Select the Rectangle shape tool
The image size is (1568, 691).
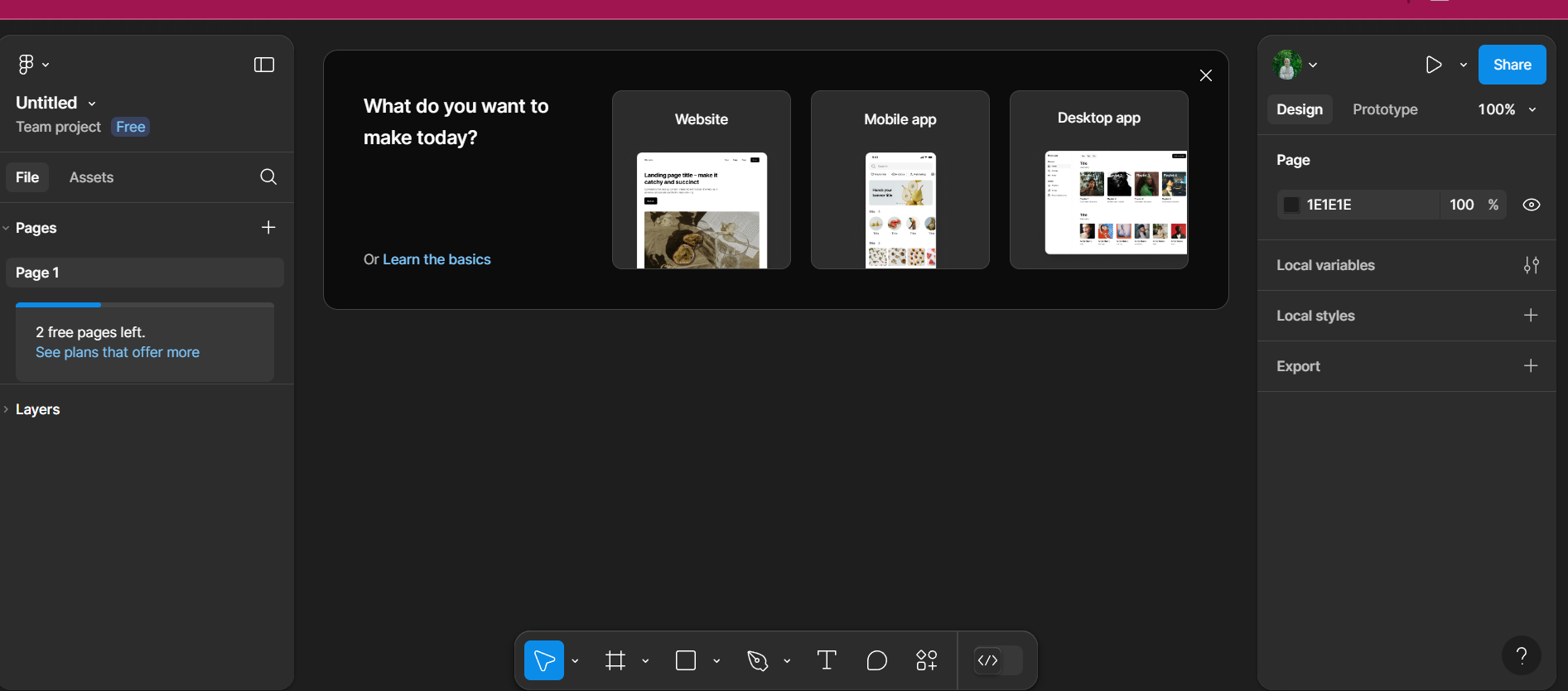(686, 660)
